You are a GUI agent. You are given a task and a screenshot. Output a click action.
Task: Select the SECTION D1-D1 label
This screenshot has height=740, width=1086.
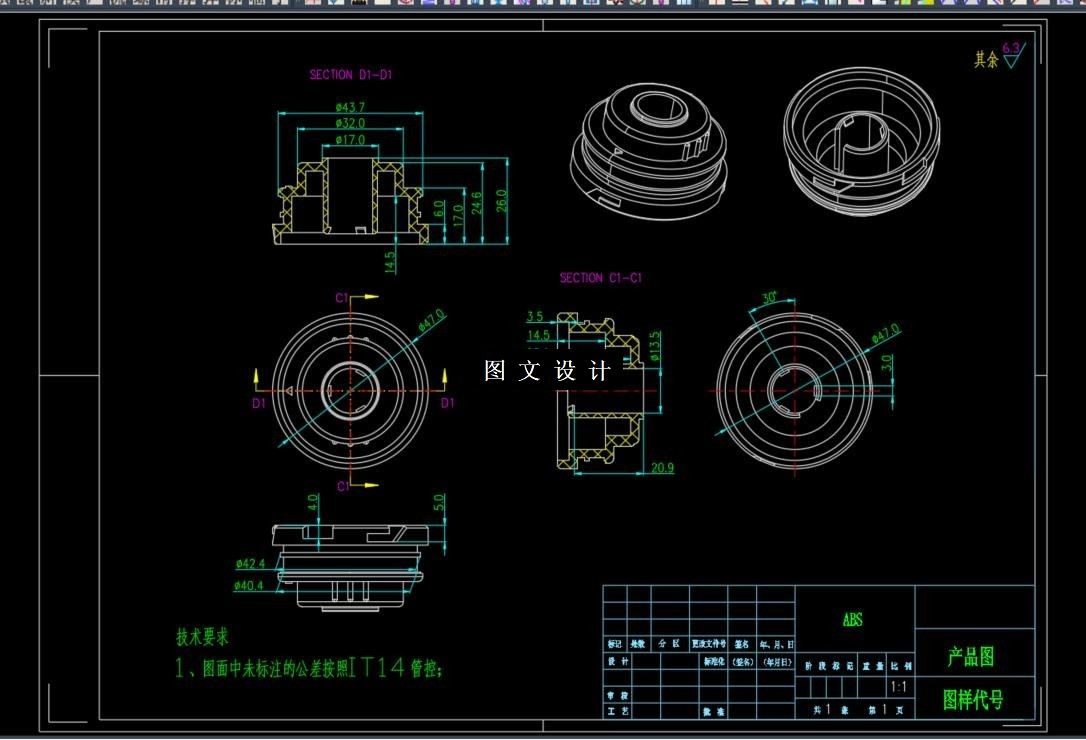350,75
